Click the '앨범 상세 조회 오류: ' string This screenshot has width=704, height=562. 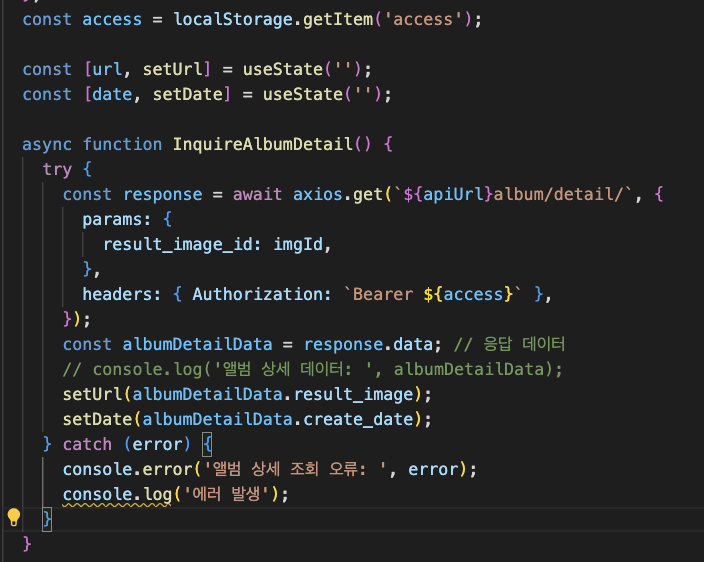pos(295,469)
